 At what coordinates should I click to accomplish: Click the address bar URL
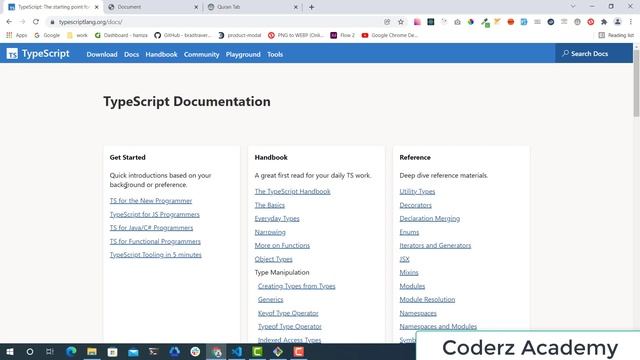(x=90, y=22)
